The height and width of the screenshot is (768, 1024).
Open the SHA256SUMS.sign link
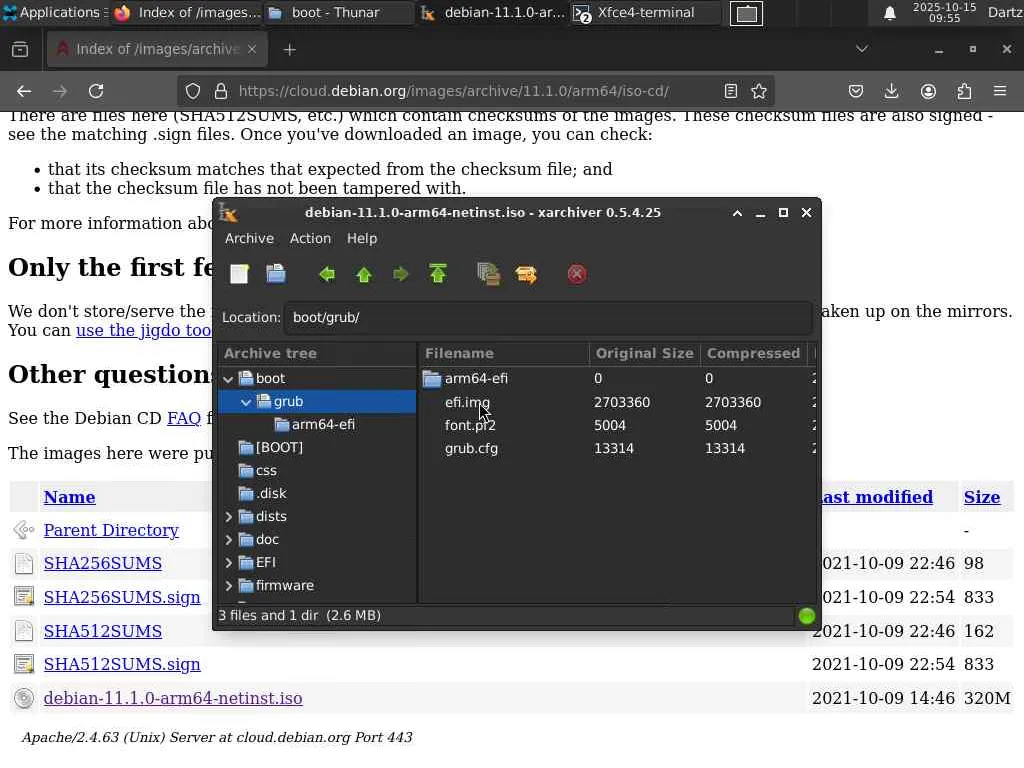coord(122,598)
